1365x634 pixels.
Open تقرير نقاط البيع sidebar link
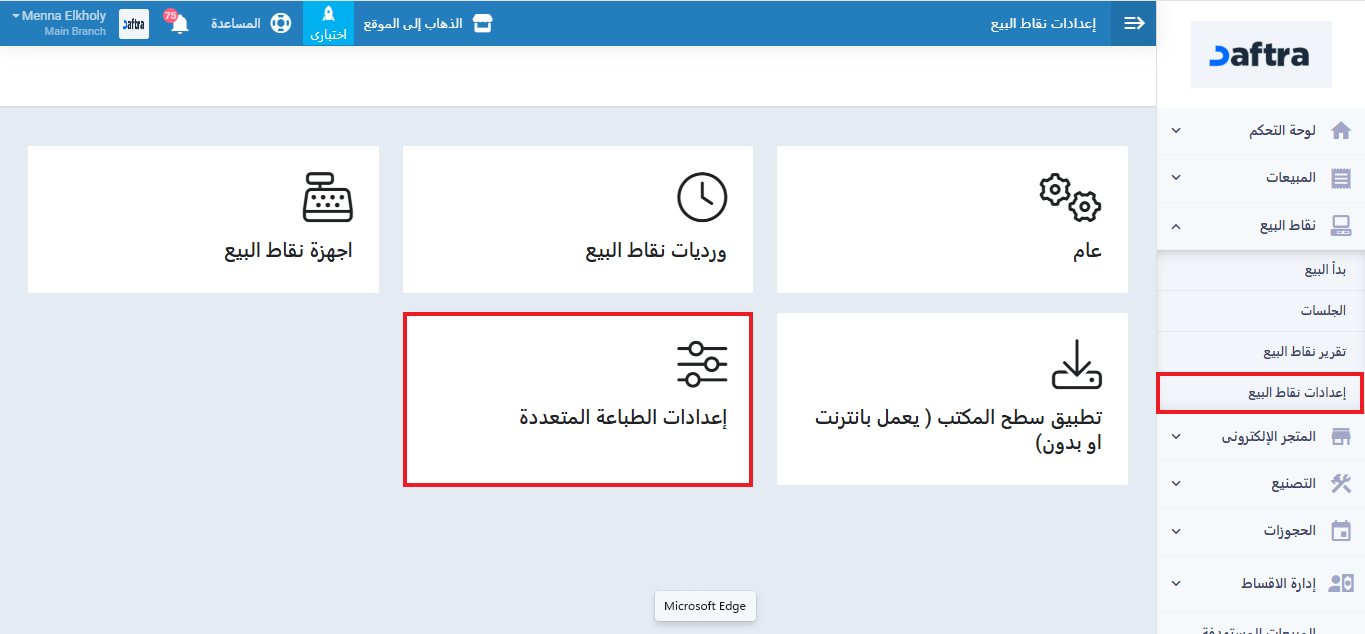pos(1304,352)
